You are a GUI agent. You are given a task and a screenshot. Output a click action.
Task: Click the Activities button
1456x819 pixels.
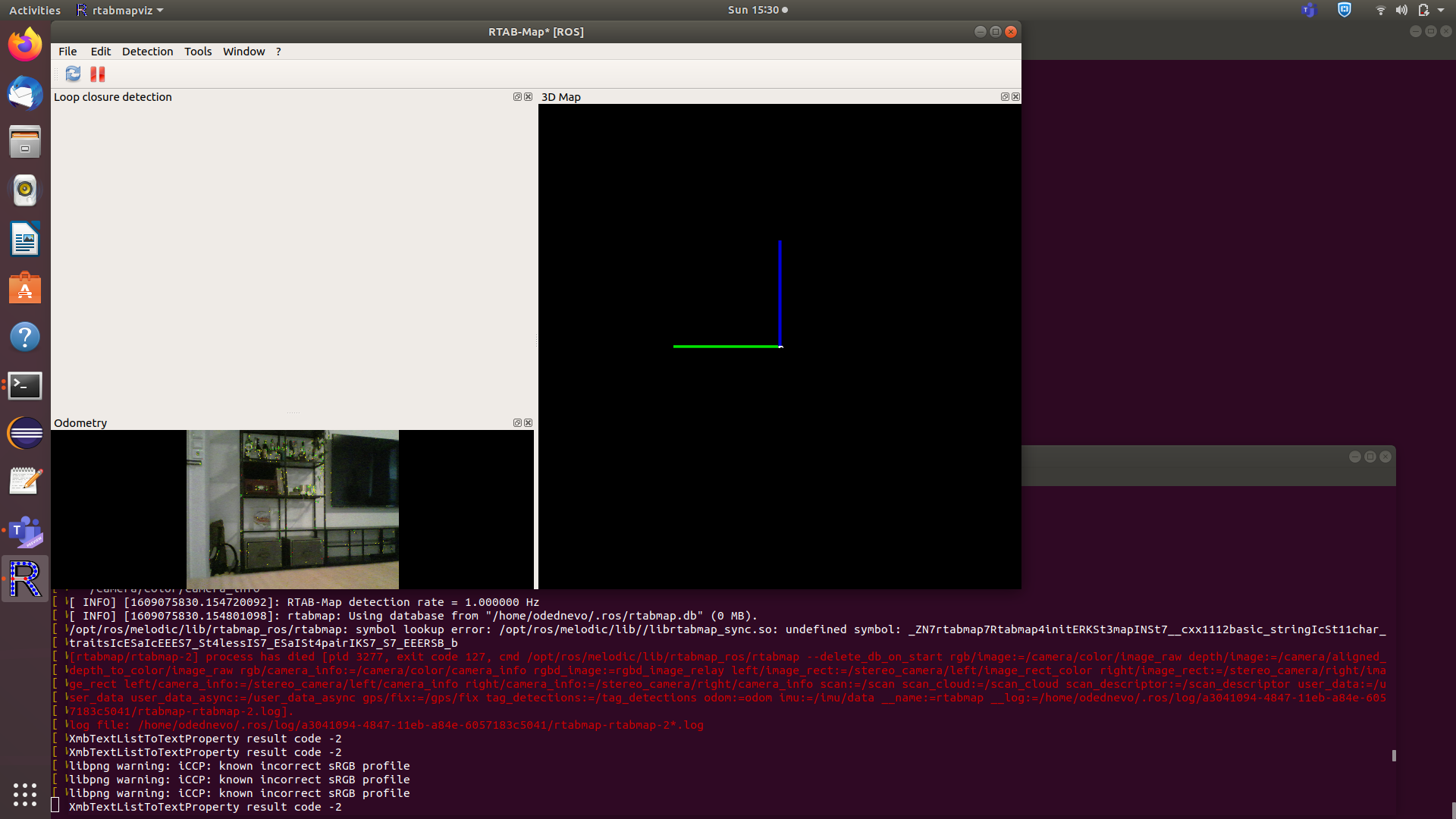coord(35,11)
